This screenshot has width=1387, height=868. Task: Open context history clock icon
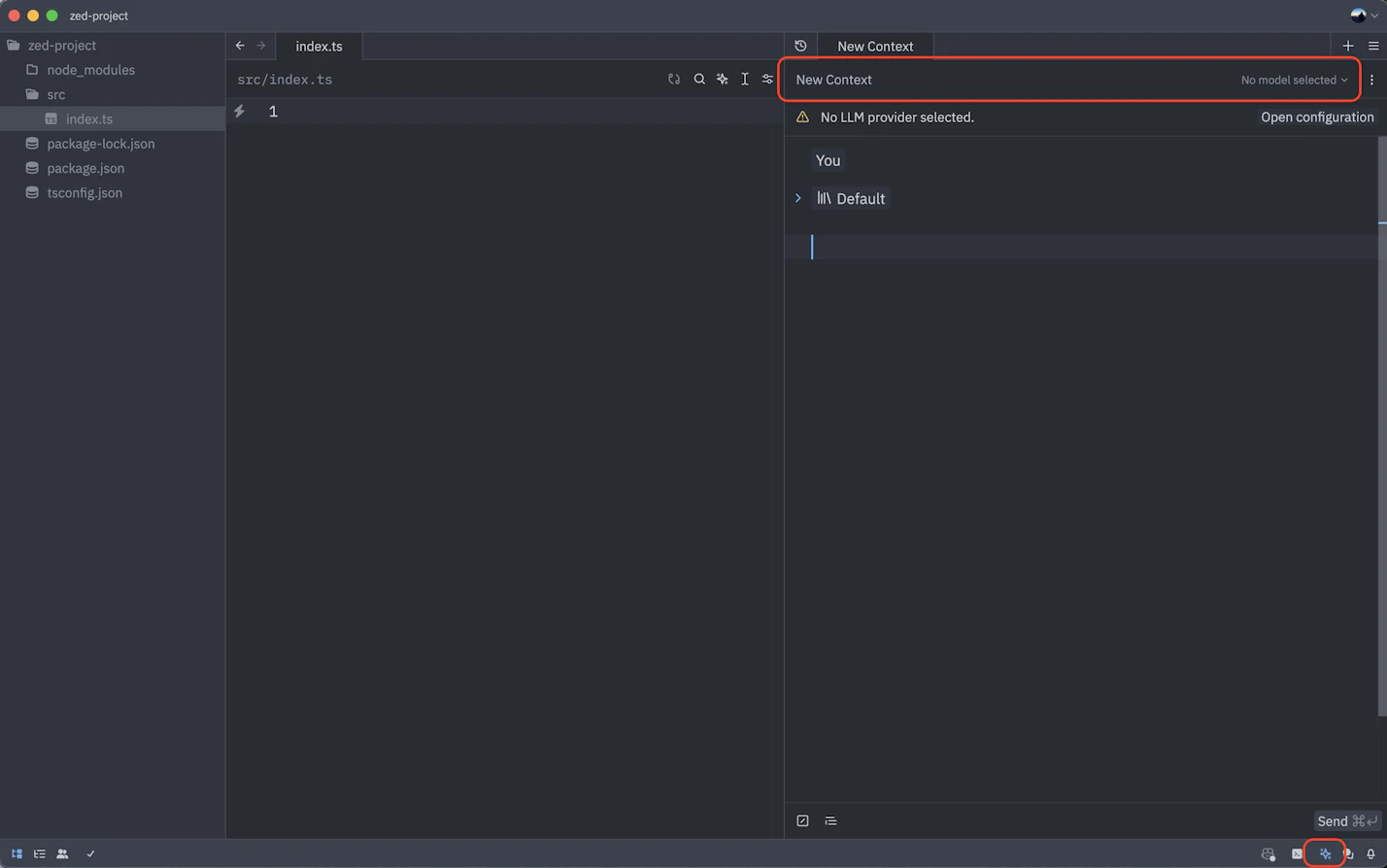coord(800,46)
